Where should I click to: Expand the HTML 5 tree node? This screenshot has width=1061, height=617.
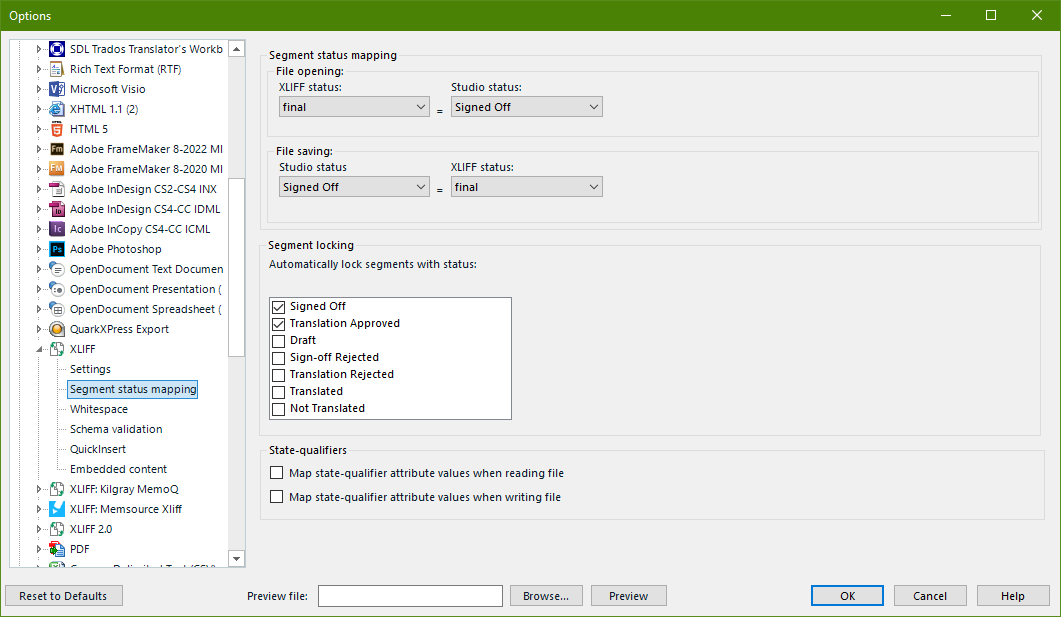39,129
